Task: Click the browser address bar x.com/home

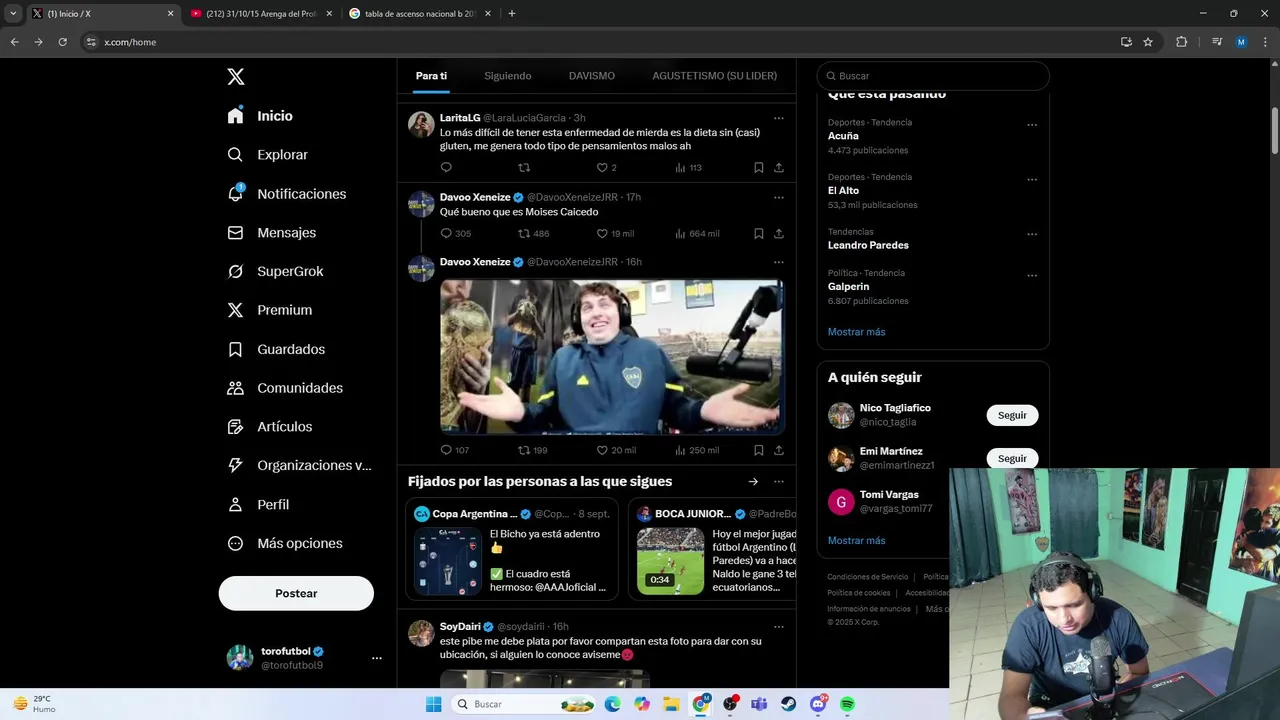Action: pyautogui.click(x=600, y=42)
